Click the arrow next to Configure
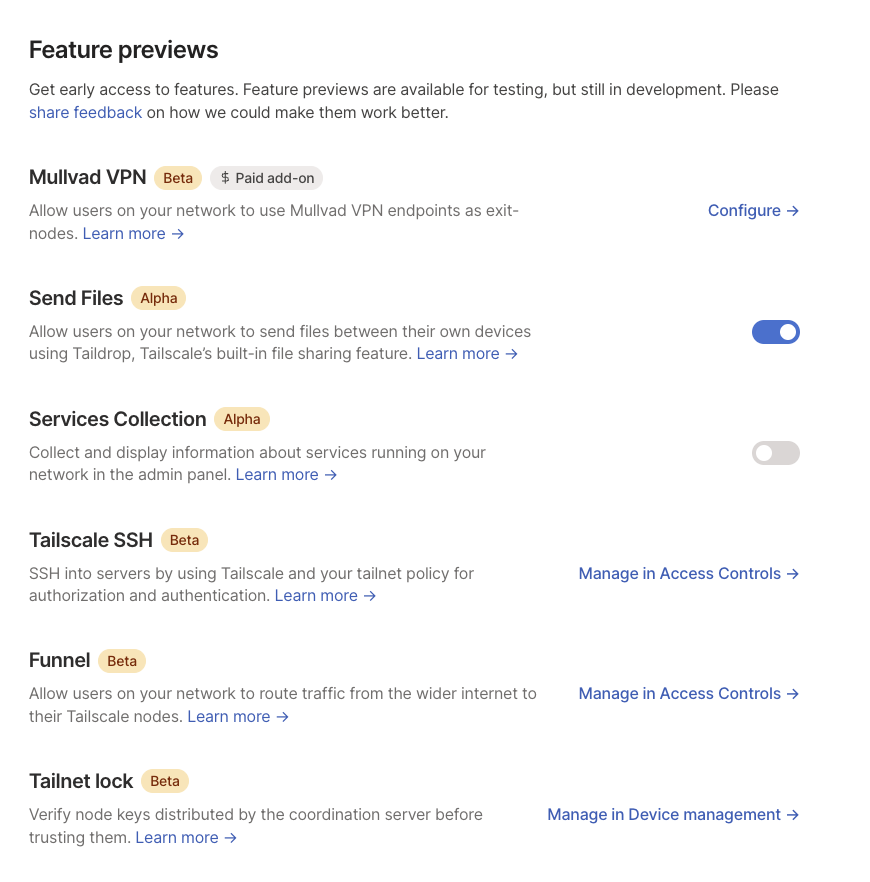 click(794, 211)
